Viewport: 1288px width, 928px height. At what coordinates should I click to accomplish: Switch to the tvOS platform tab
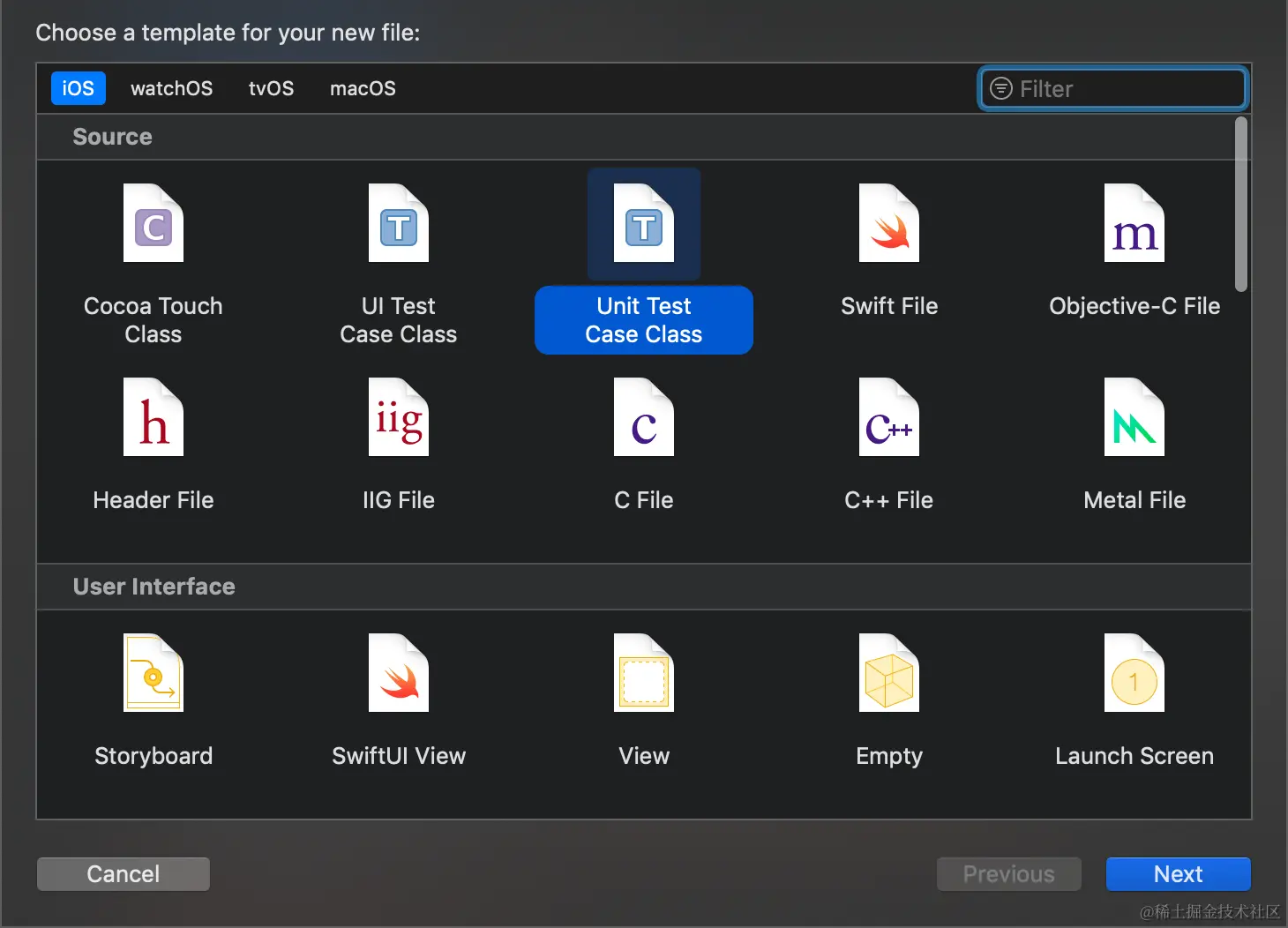[x=272, y=88]
